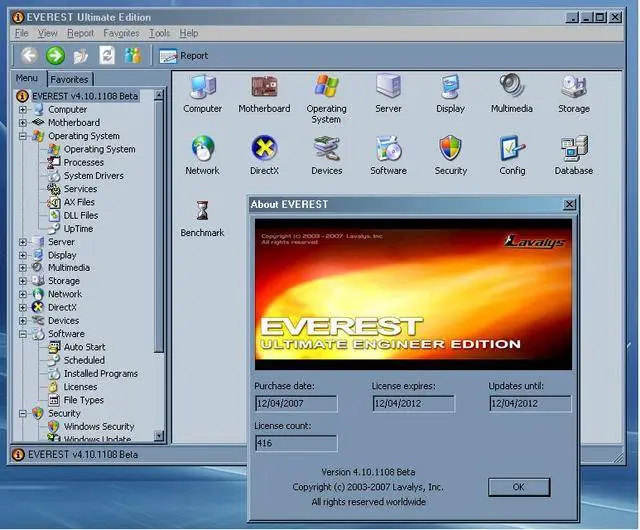Expand the Computer tree node
640x530 pixels.
pyautogui.click(x=23, y=109)
